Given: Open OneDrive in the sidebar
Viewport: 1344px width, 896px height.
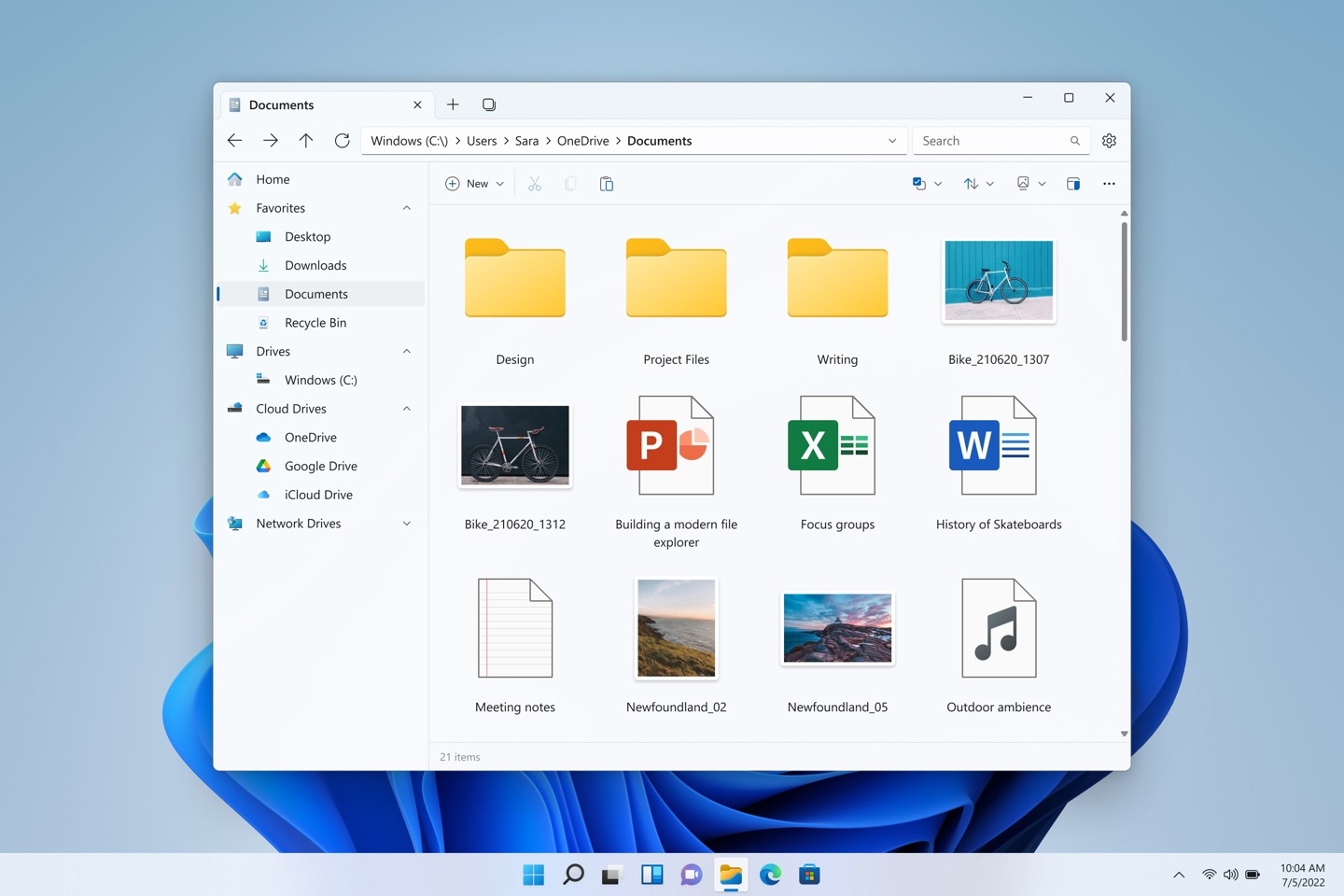Looking at the screenshot, I should pyautogui.click(x=321, y=438).
